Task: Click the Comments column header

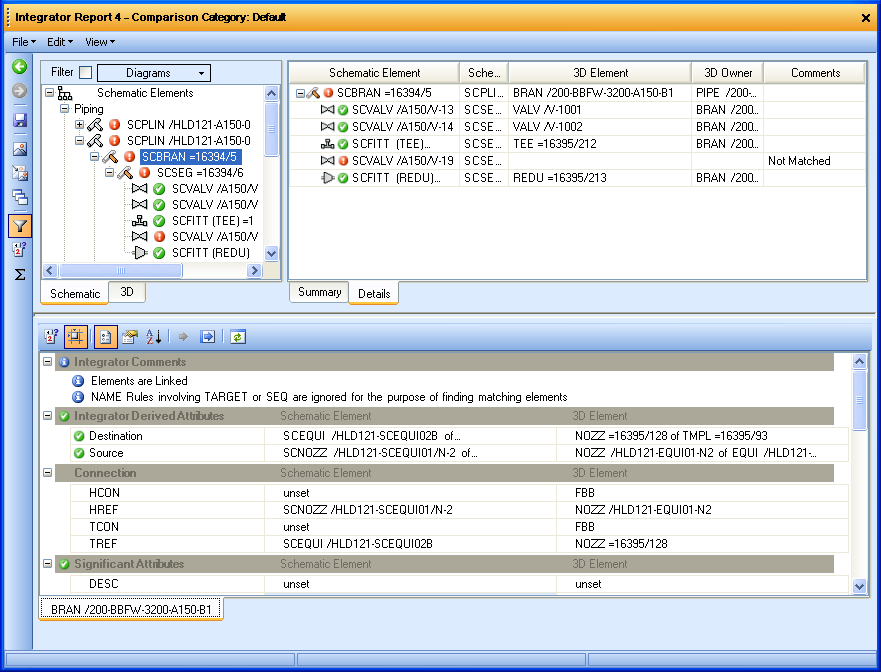Action: (x=815, y=73)
